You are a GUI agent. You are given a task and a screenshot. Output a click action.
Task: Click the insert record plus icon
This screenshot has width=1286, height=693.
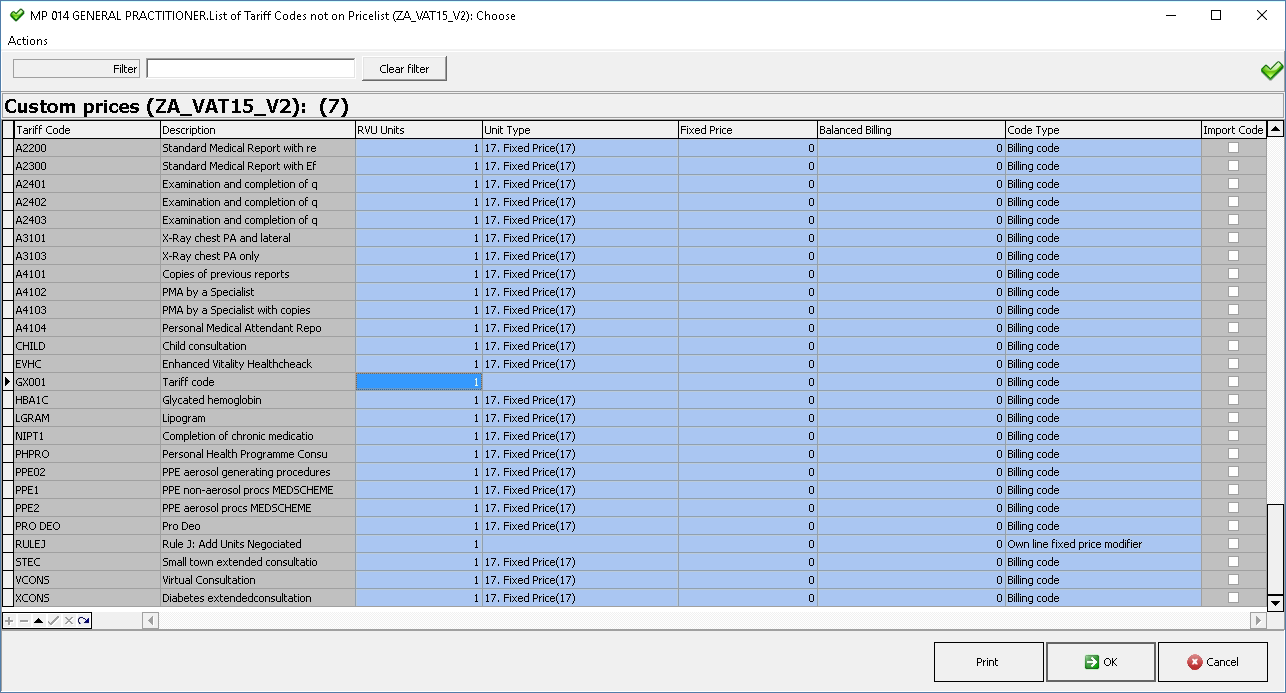coord(9,621)
